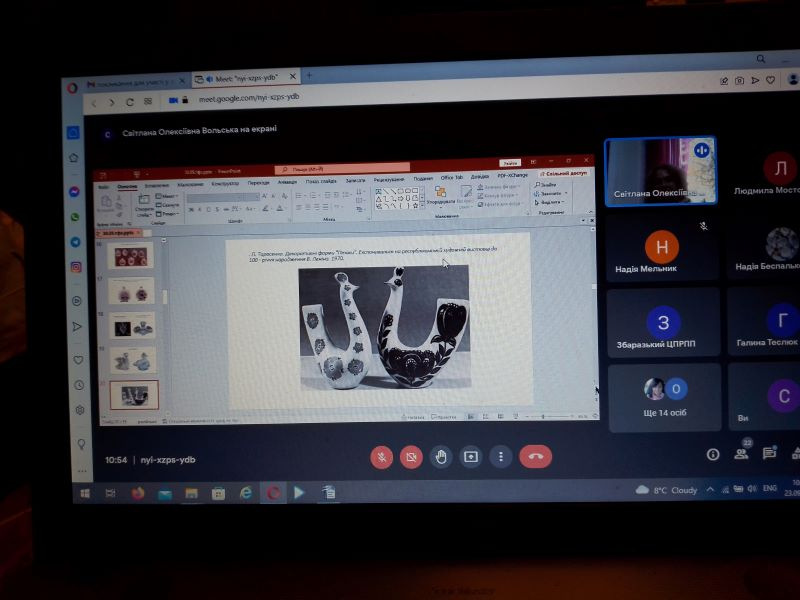
Task: Select the Надія Мельник participant tile
Action: [x=662, y=248]
